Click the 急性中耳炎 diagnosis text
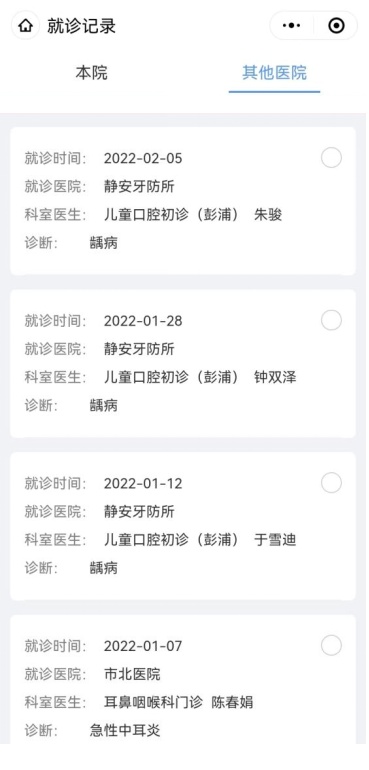The width and height of the screenshot is (369, 770). pos(125,731)
